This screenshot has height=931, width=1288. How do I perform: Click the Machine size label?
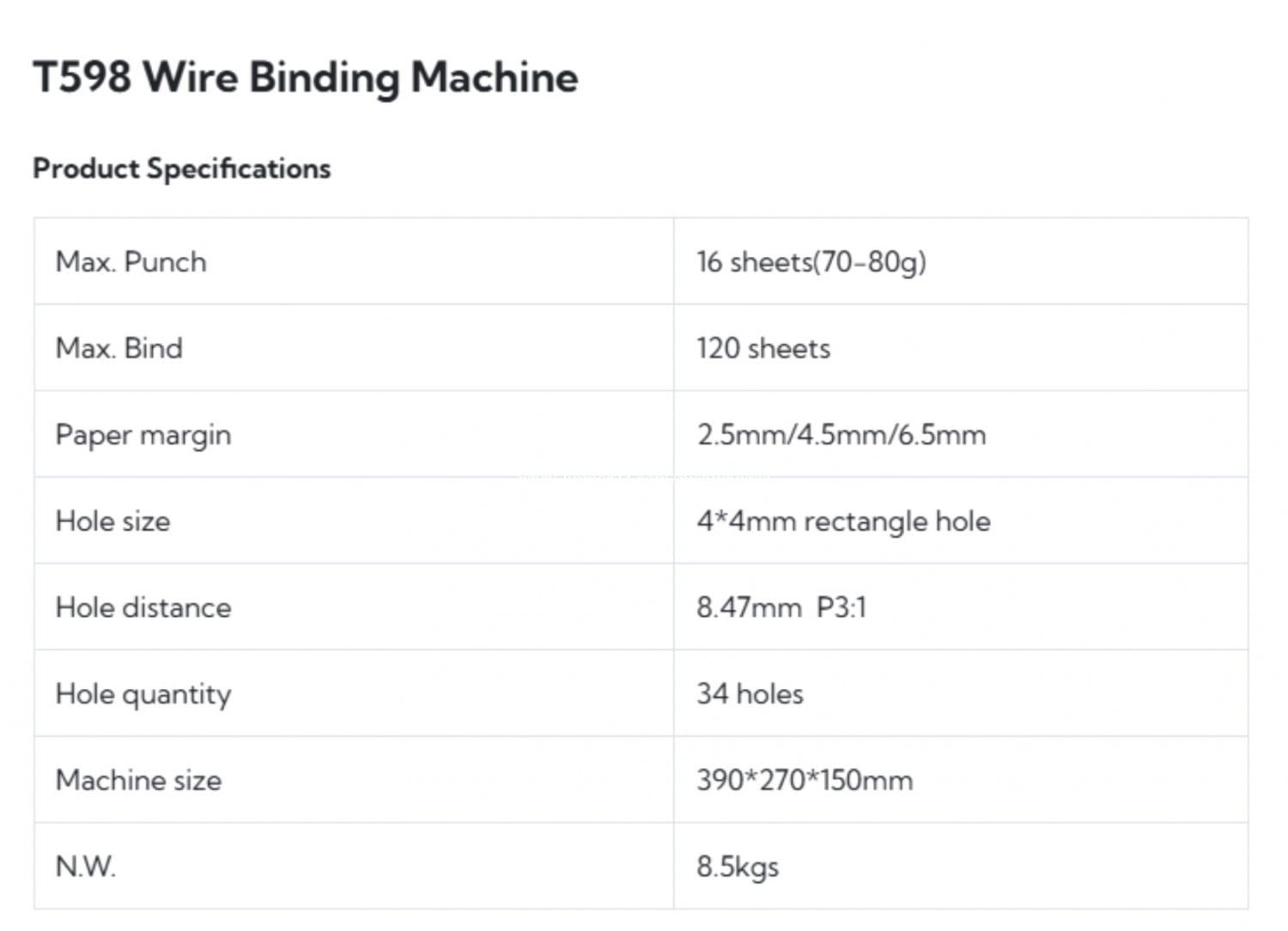pos(138,781)
